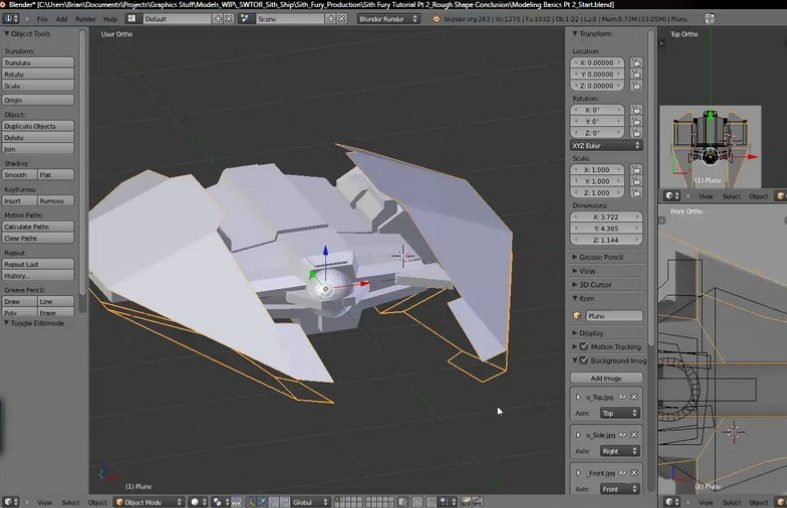Click the Add Image button
The width and height of the screenshot is (787, 508).
click(606, 378)
